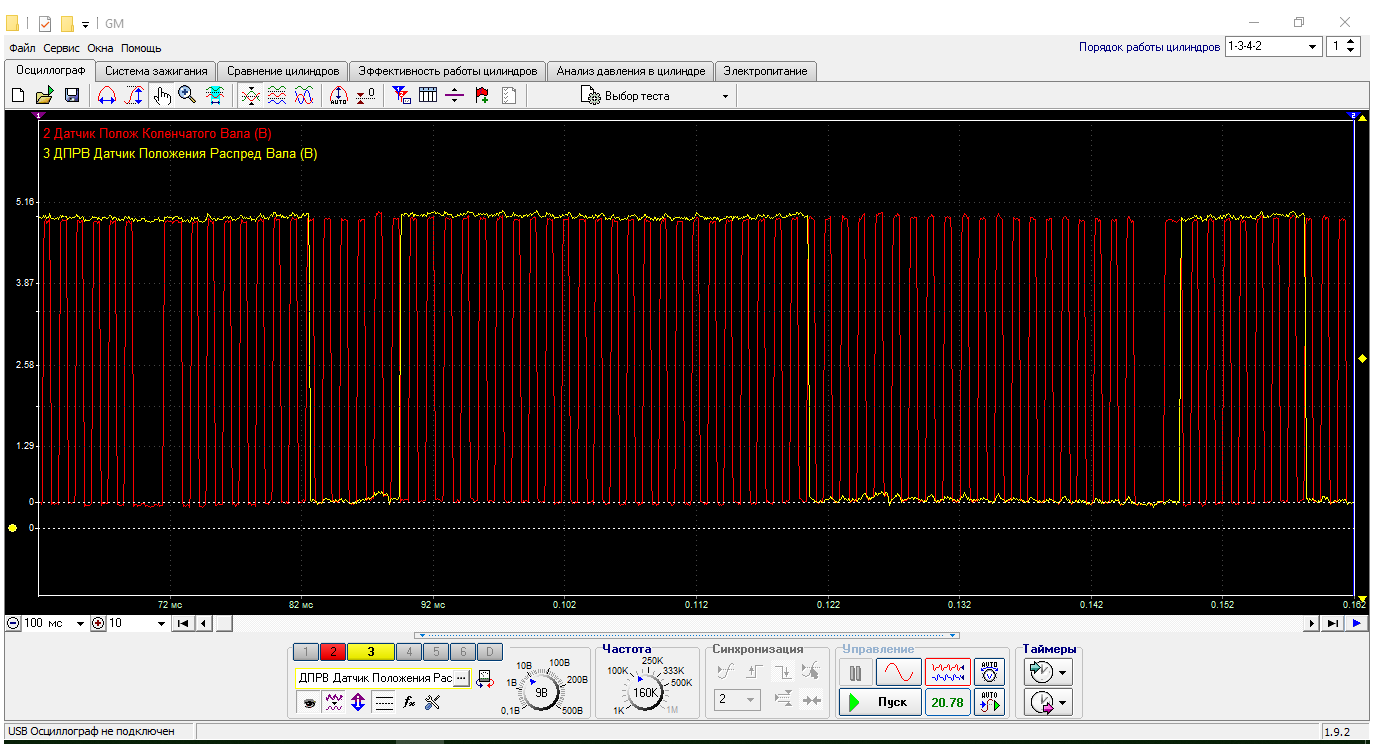Open synchronization channel dropdown showing 2

click(737, 700)
